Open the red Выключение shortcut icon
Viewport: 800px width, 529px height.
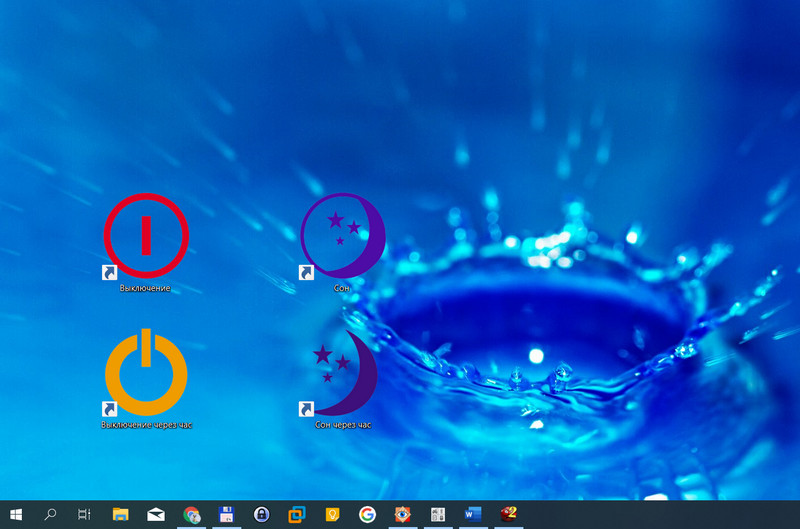(146, 236)
